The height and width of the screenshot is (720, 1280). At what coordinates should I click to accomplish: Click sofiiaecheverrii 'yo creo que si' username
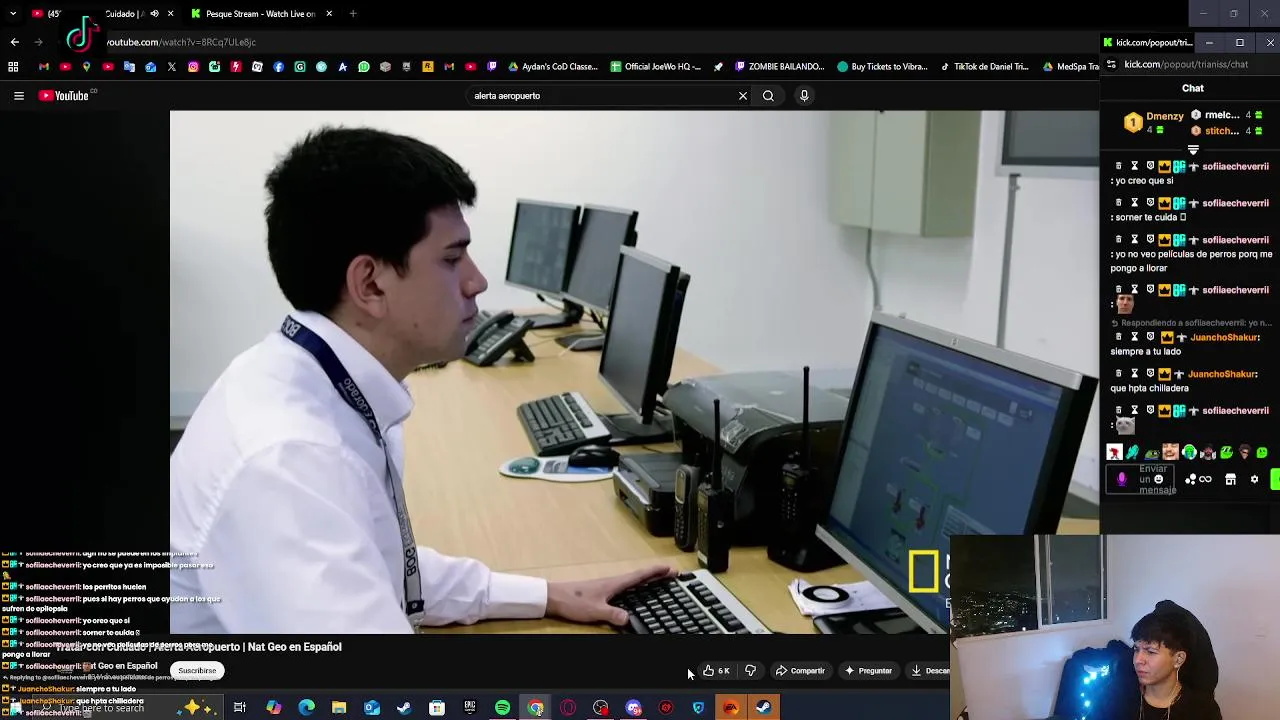pos(1235,167)
